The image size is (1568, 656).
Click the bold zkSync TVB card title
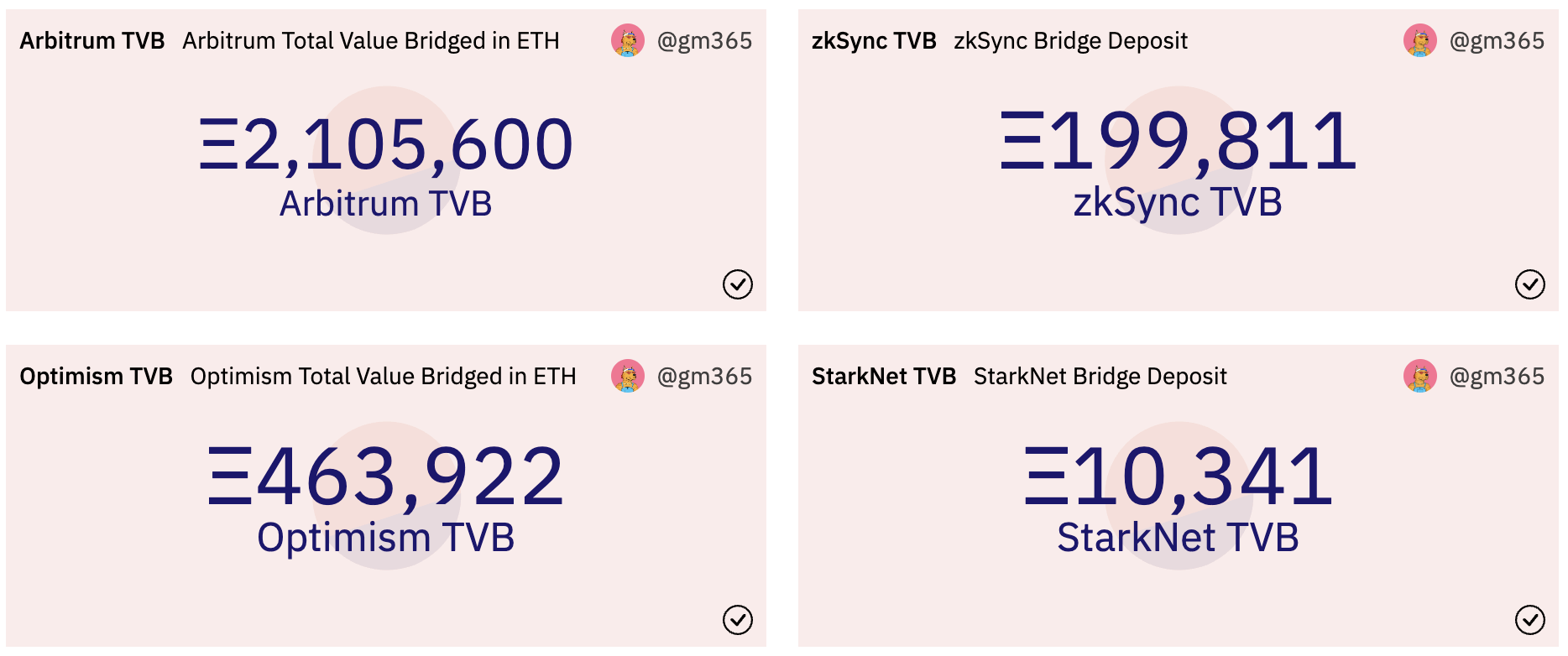tap(874, 41)
